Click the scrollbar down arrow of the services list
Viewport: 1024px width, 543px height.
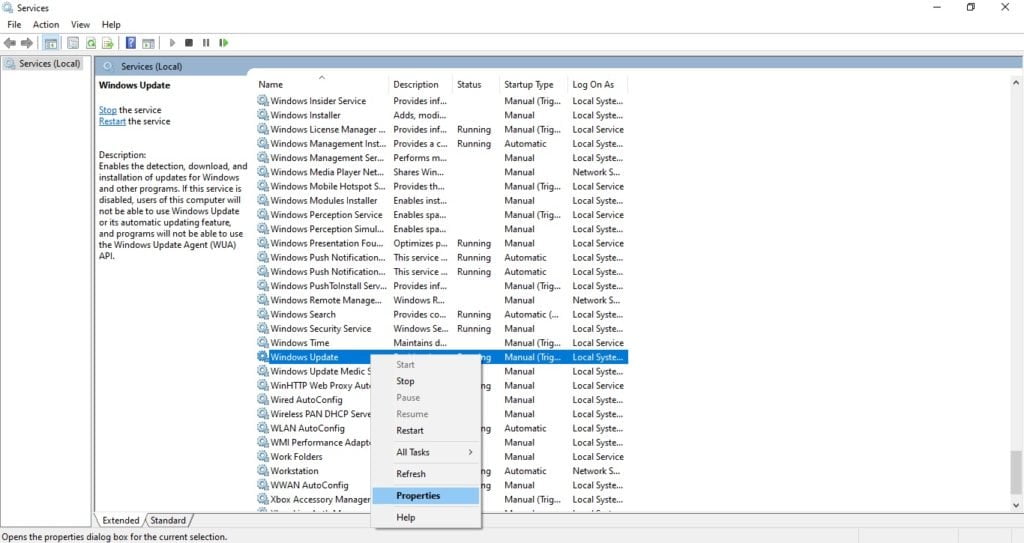click(x=1016, y=505)
